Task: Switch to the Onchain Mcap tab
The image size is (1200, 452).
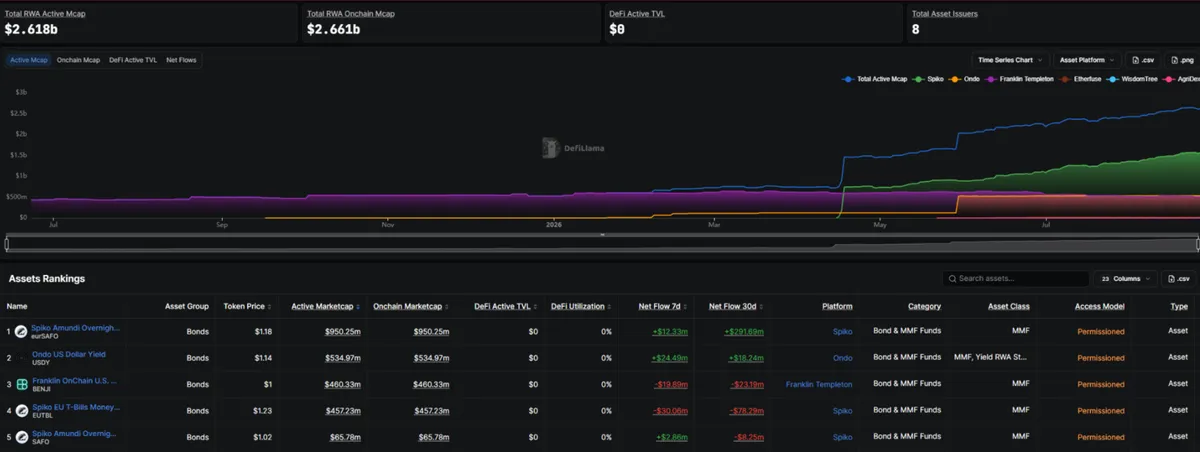Action: (x=78, y=60)
